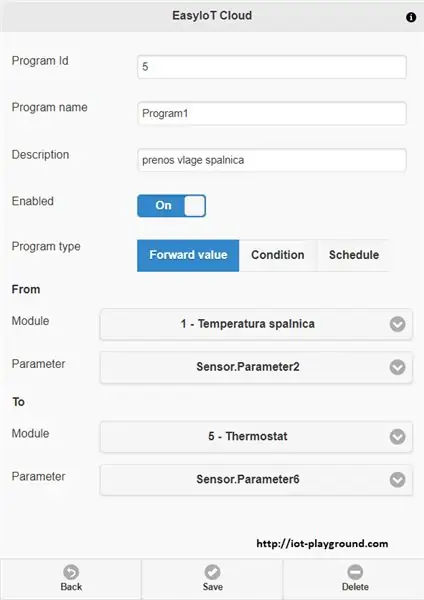Open From Parameter dropdown Sensor.Parameter2
The image size is (424, 600).
point(256,367)
